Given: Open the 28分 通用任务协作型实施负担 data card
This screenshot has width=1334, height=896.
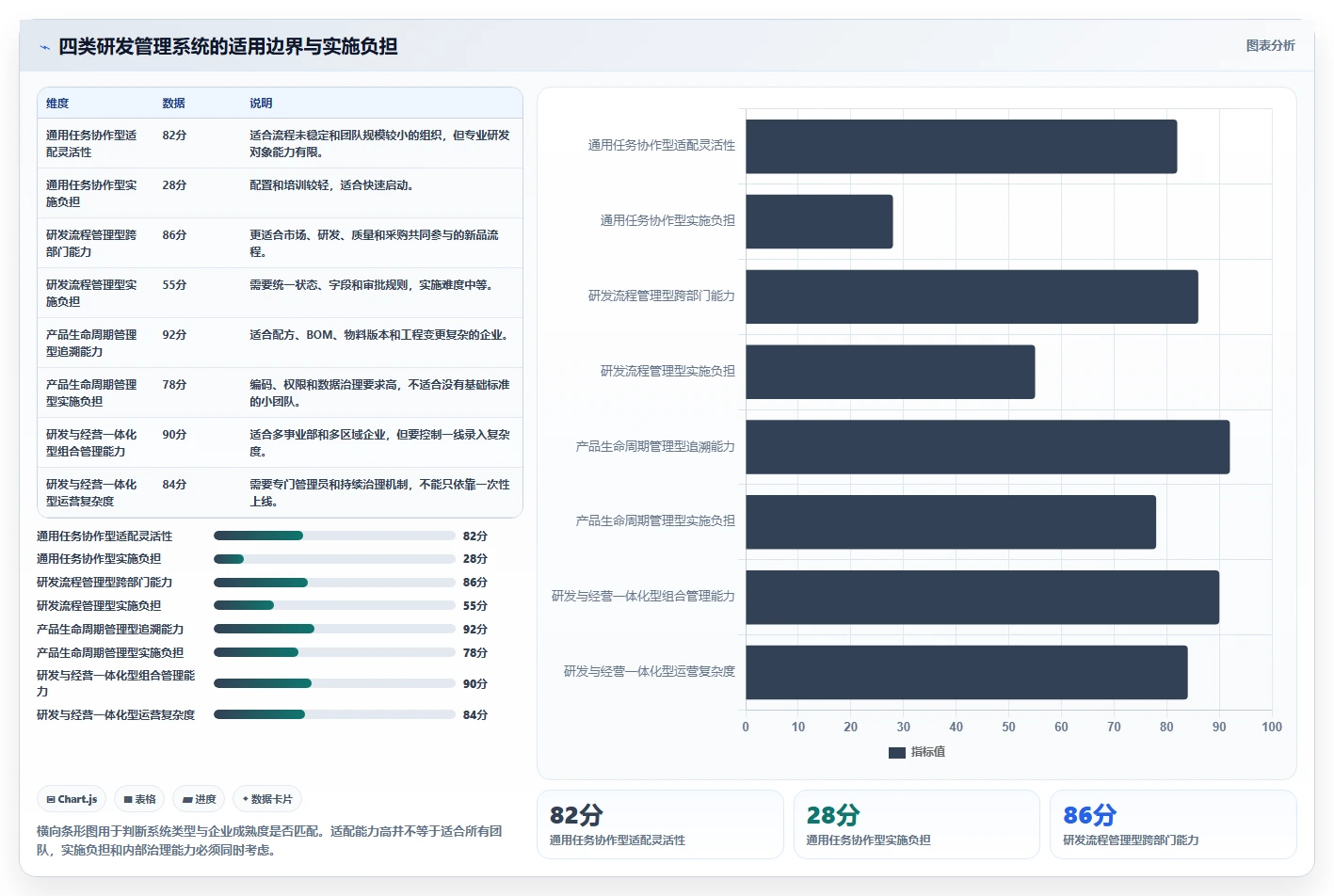Looking at the screenshot, I should pyautogui.click(x=917, y=824).
